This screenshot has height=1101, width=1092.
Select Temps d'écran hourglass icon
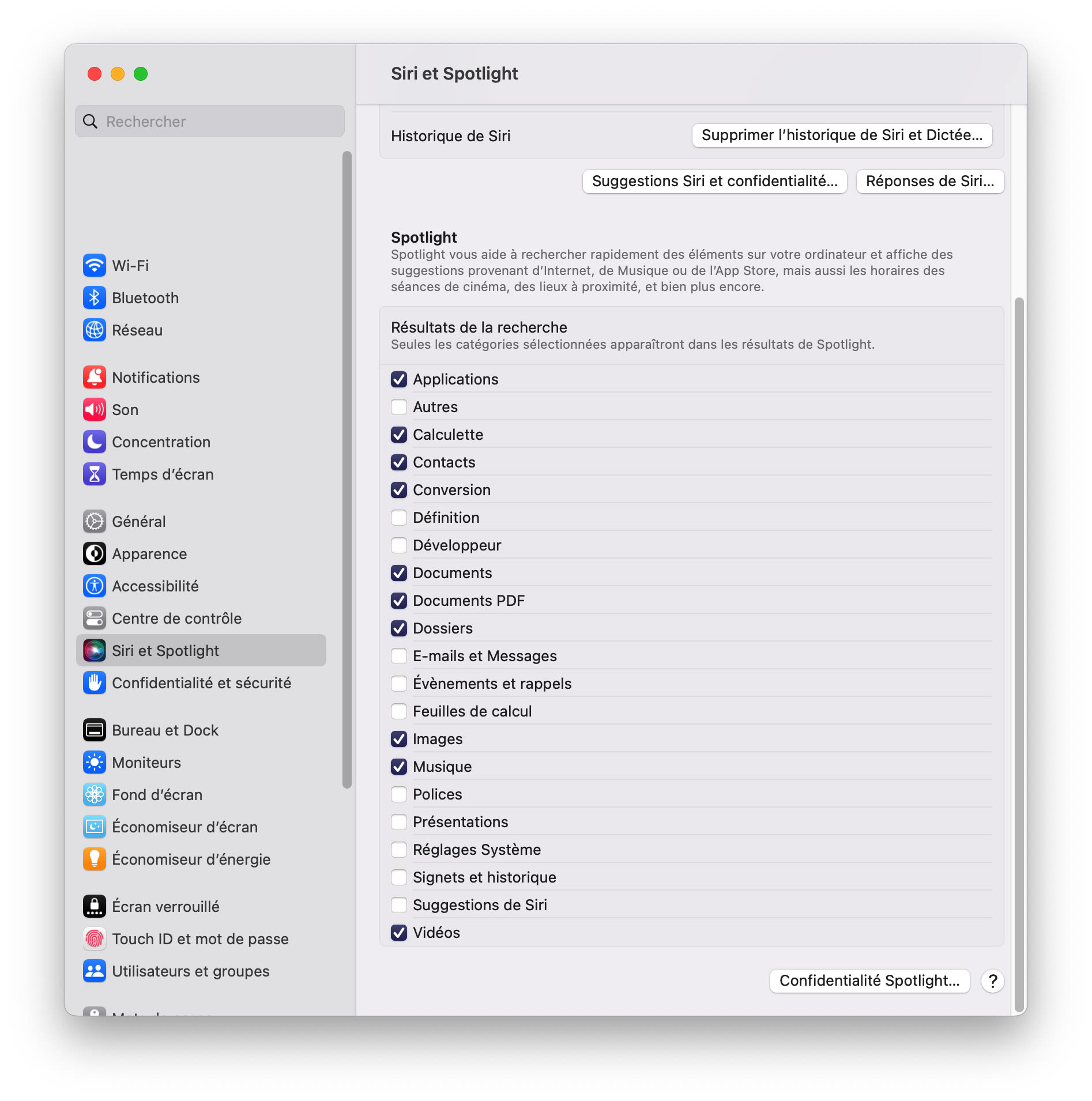94,474
